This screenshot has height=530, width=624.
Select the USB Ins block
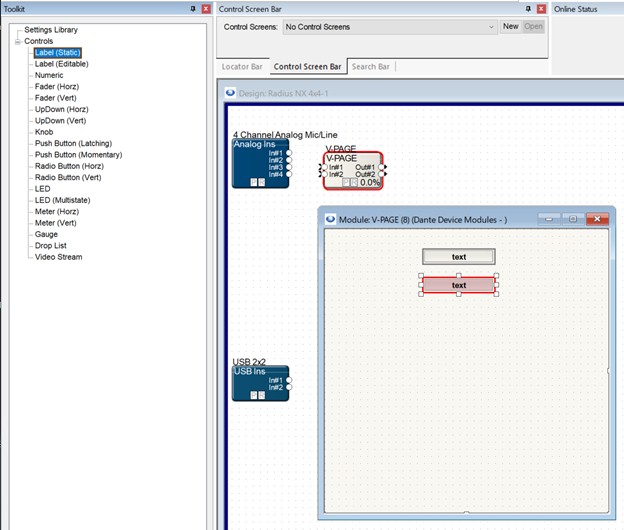point(260,384)
